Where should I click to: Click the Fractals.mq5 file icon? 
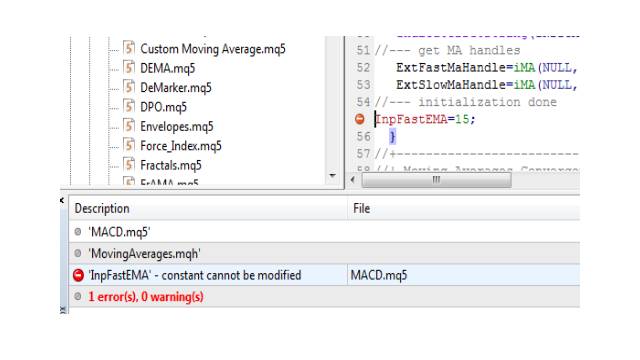(129, 165)
